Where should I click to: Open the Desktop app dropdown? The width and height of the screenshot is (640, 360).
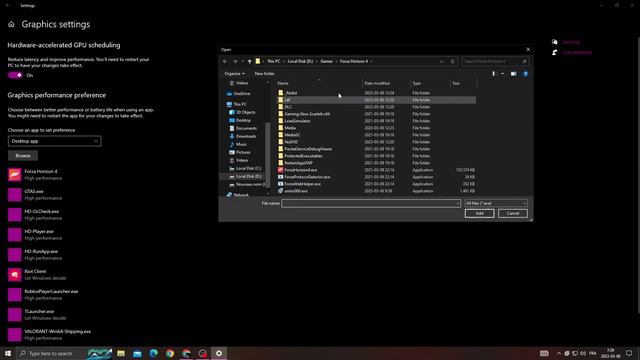tap(55, 141)
